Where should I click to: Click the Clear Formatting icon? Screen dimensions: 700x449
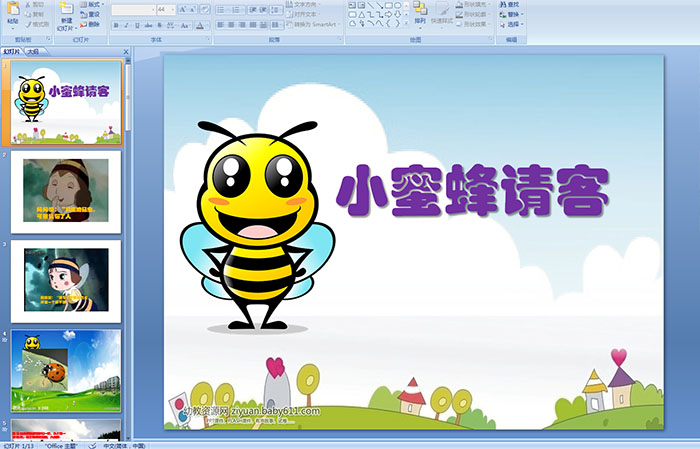pos(205,9)
